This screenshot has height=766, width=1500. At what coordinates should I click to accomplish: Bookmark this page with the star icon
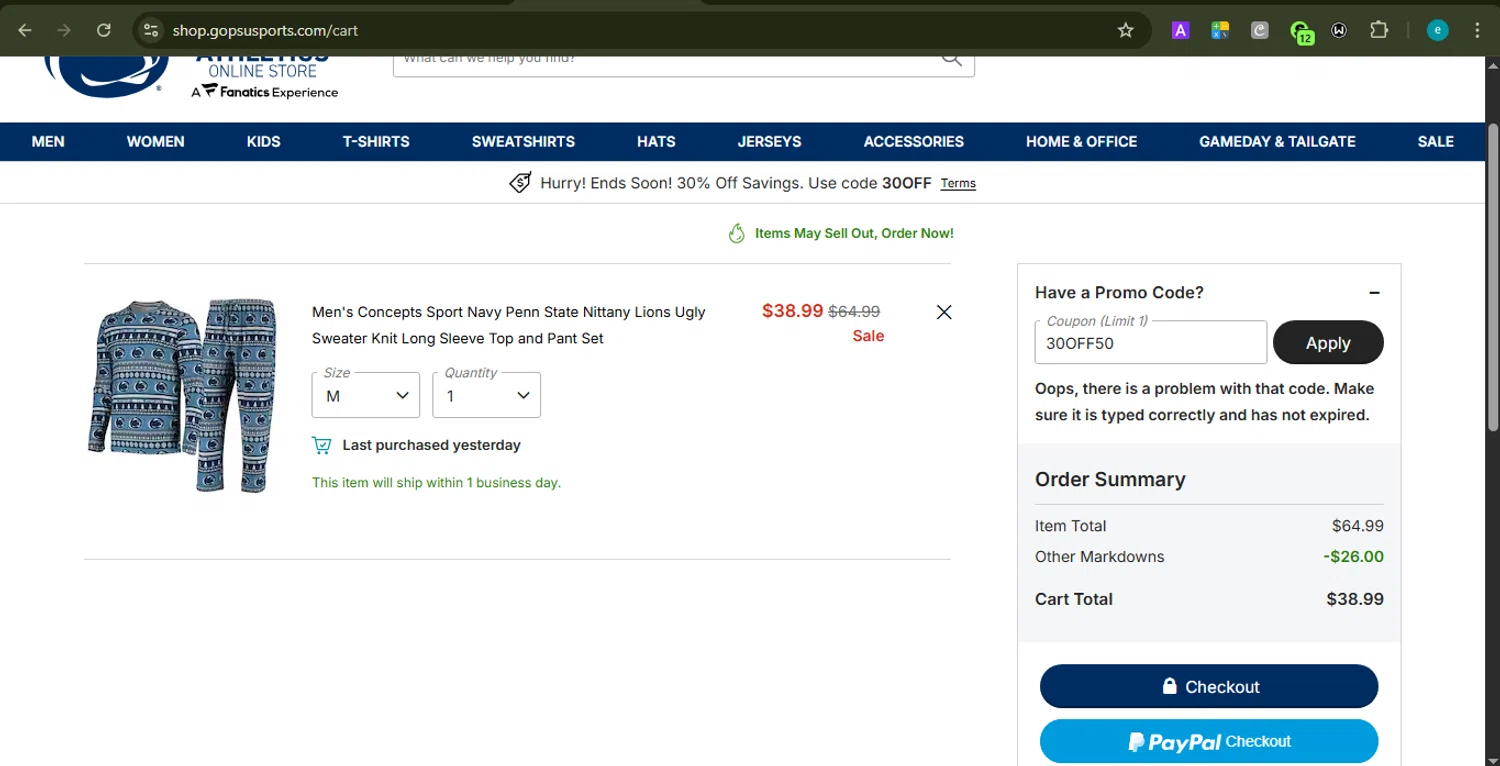pos(1125,30)
